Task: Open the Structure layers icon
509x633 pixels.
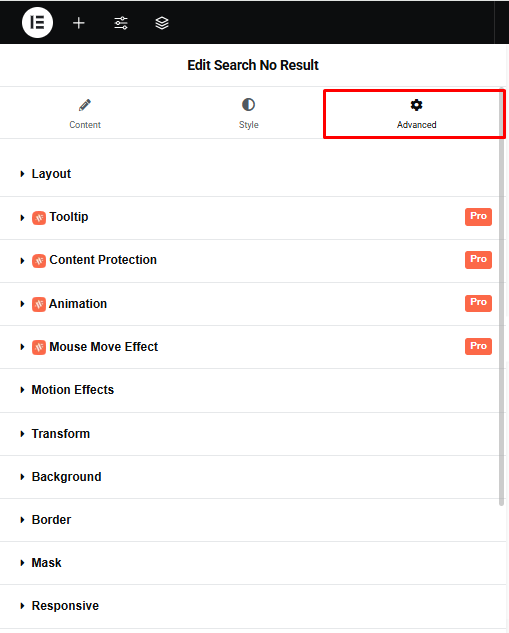Action: (162, 23)
